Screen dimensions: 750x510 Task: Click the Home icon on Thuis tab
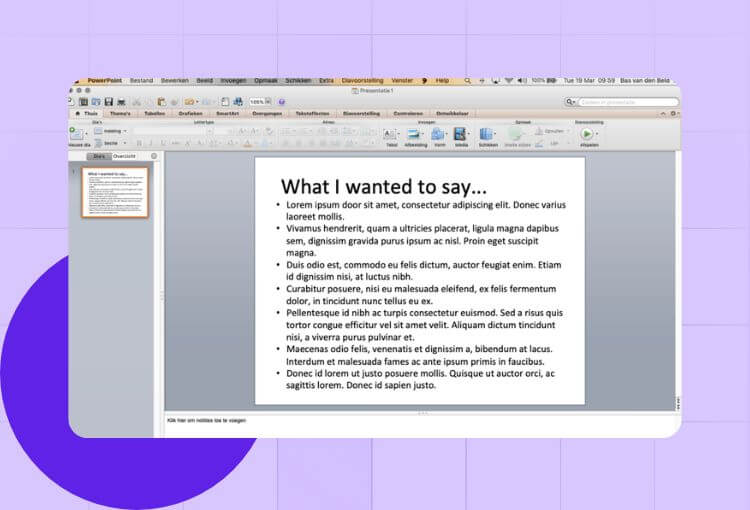(77, 113)
